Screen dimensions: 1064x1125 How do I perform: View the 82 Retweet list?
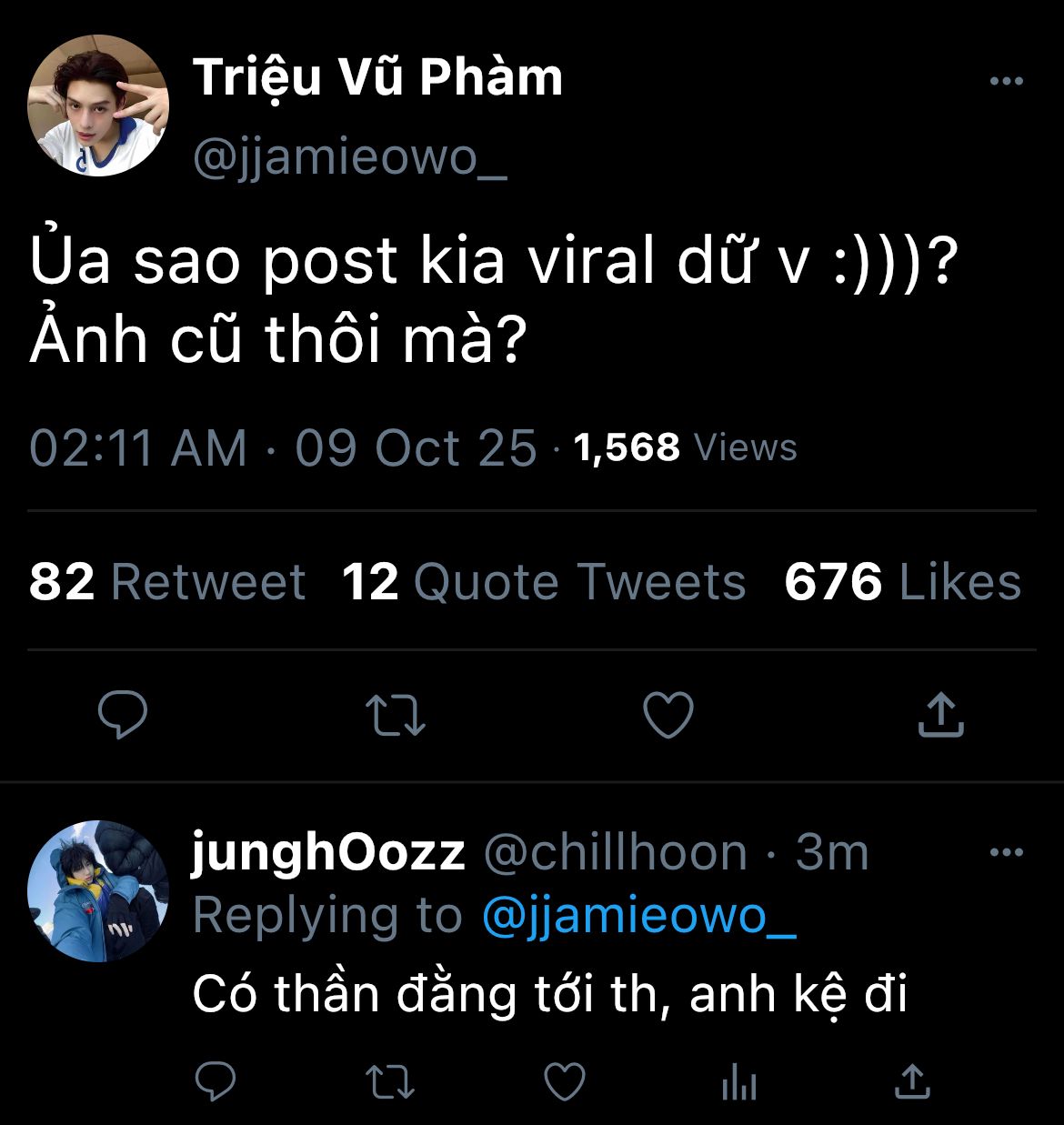click(x=167, y=582)
